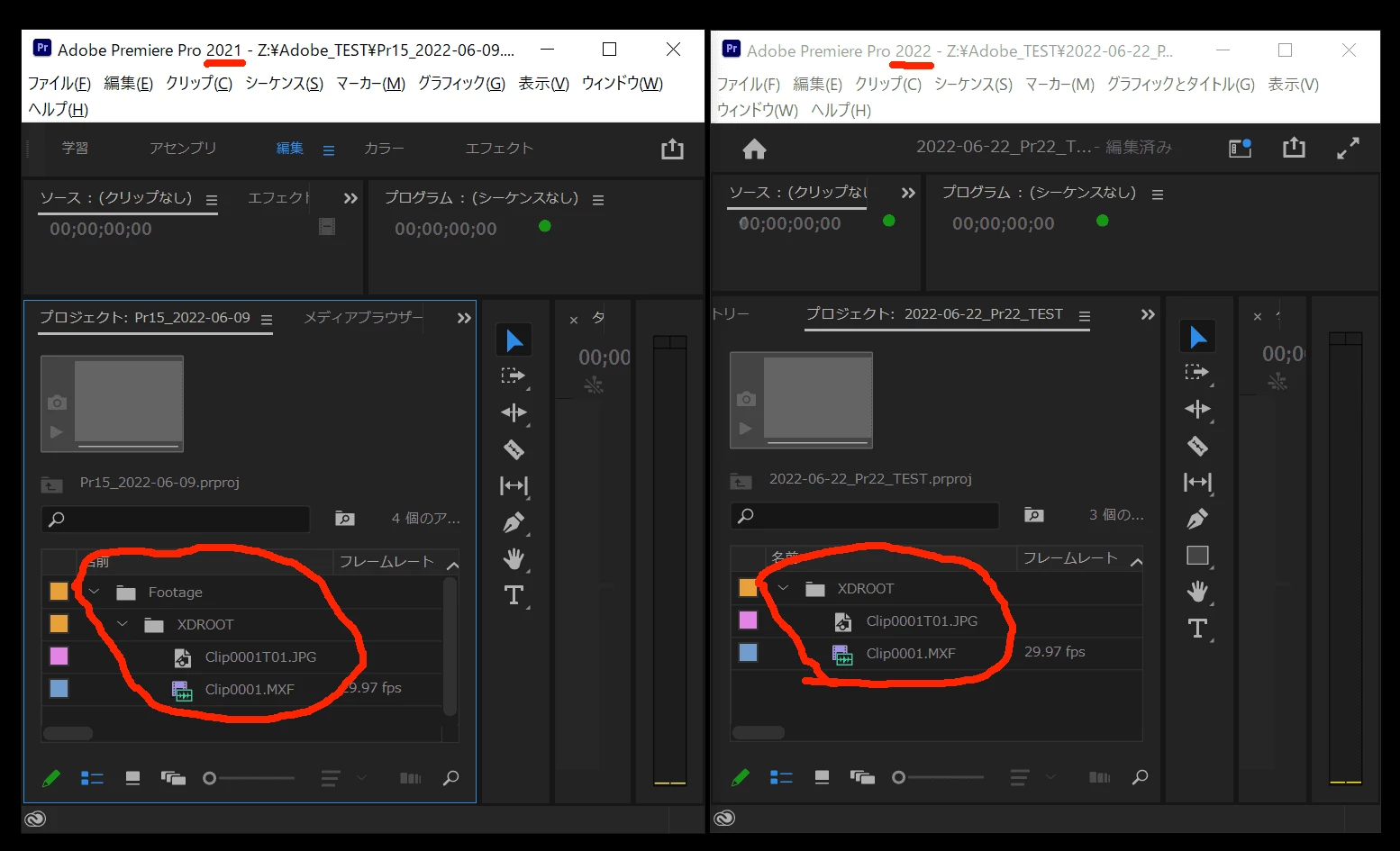Open the 2022 project panel menu beside 2022-06-22_Pr22_TEST
Viewport: 1400px width, 851px height.
coord(1085,316)
